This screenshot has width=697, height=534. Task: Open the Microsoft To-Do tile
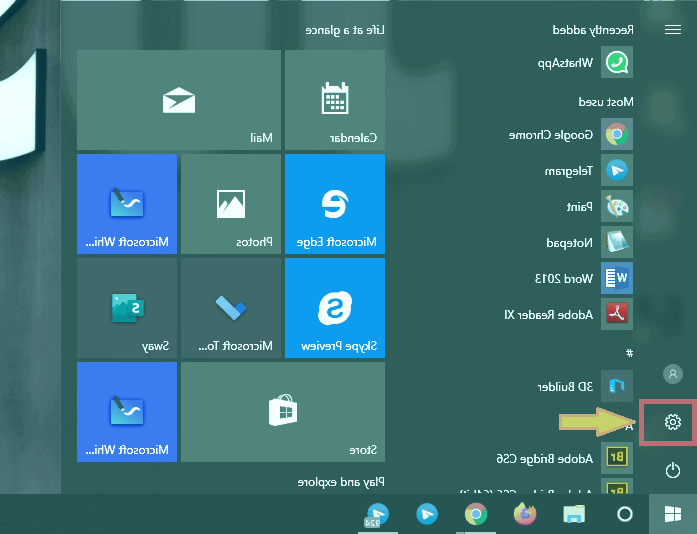pyautogui.click(x=231, y=308)
